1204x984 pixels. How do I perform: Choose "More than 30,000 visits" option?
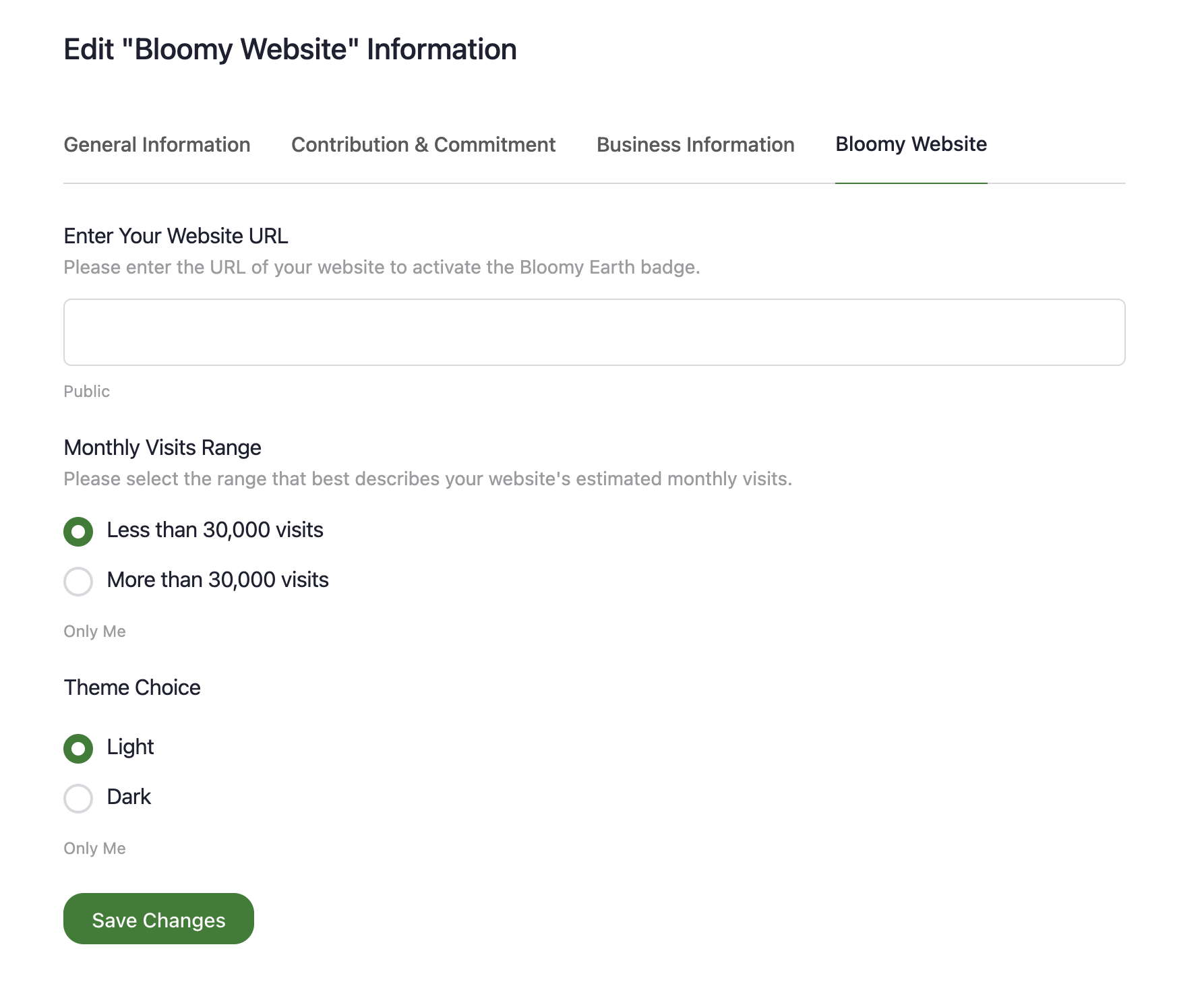(x=78, y=581)
